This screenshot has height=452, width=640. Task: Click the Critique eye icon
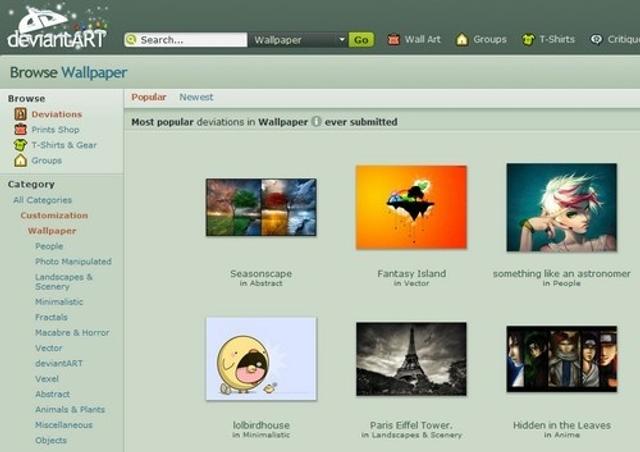[597, 40]
